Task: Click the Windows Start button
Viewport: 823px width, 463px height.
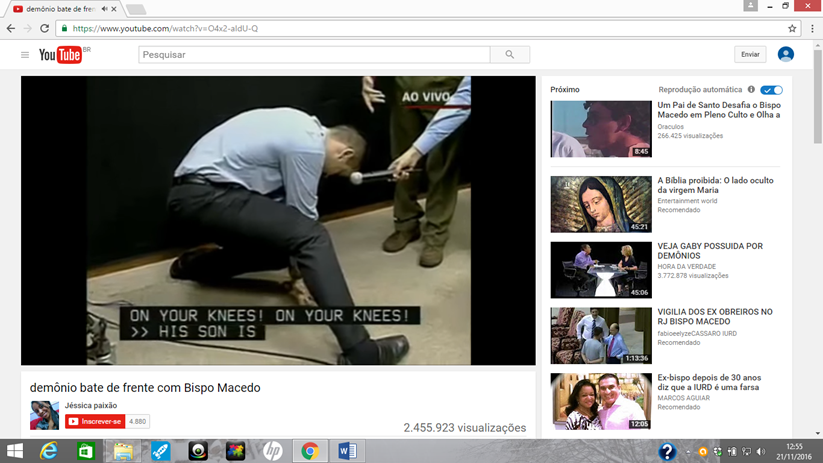Action: (15, 451)
